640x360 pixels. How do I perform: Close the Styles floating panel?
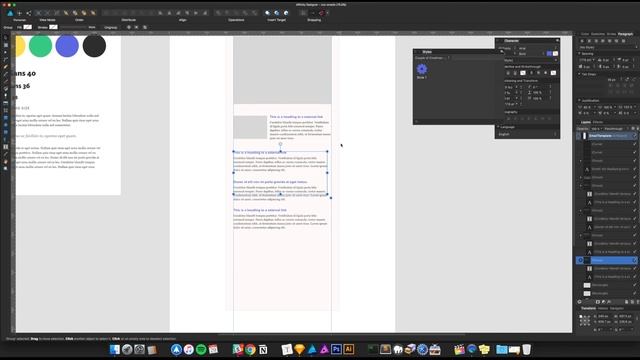point(416,52)
